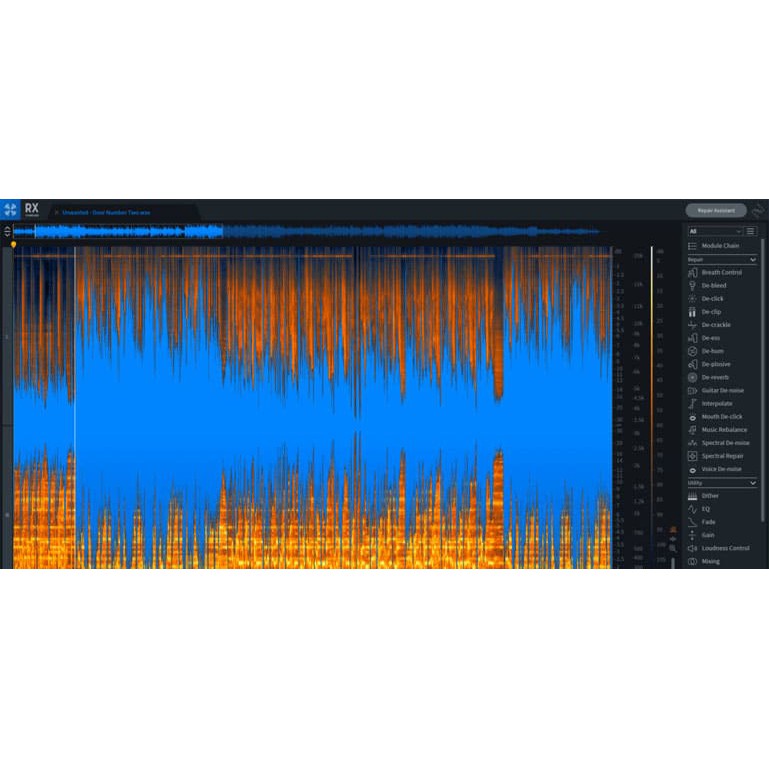
Task: Click the iZotope RX logo icon
Action: 10,210
